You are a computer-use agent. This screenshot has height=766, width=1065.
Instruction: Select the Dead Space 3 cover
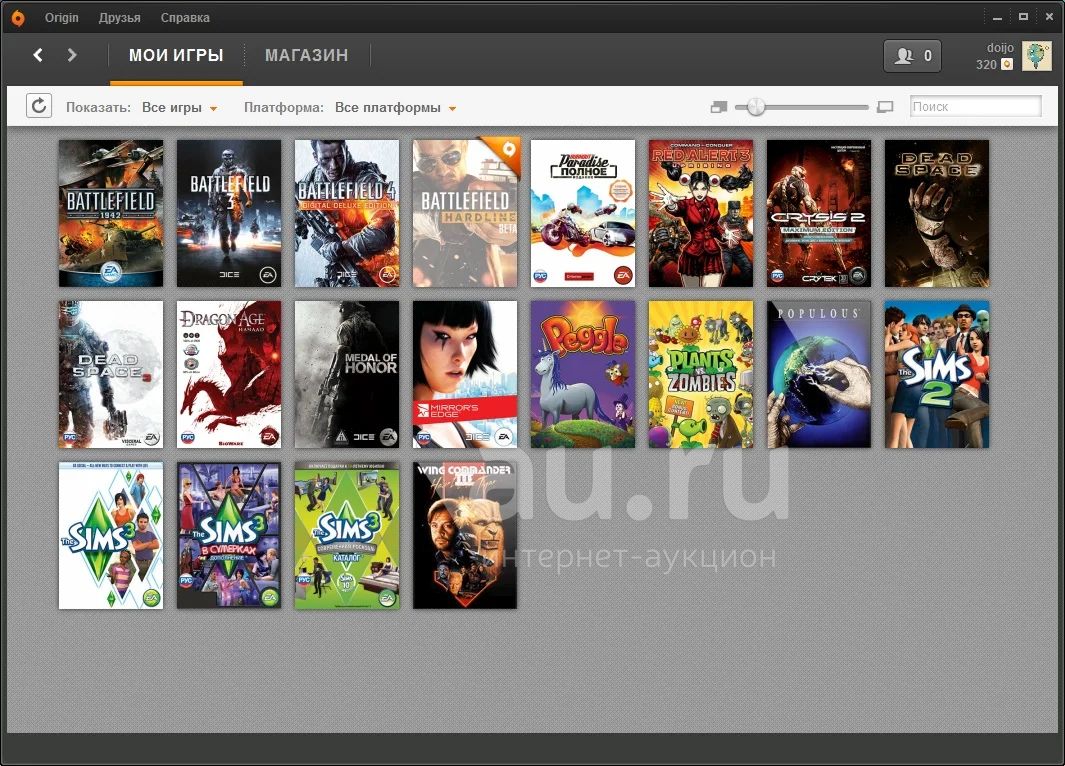pyautogui.click(x=111, y=374)
